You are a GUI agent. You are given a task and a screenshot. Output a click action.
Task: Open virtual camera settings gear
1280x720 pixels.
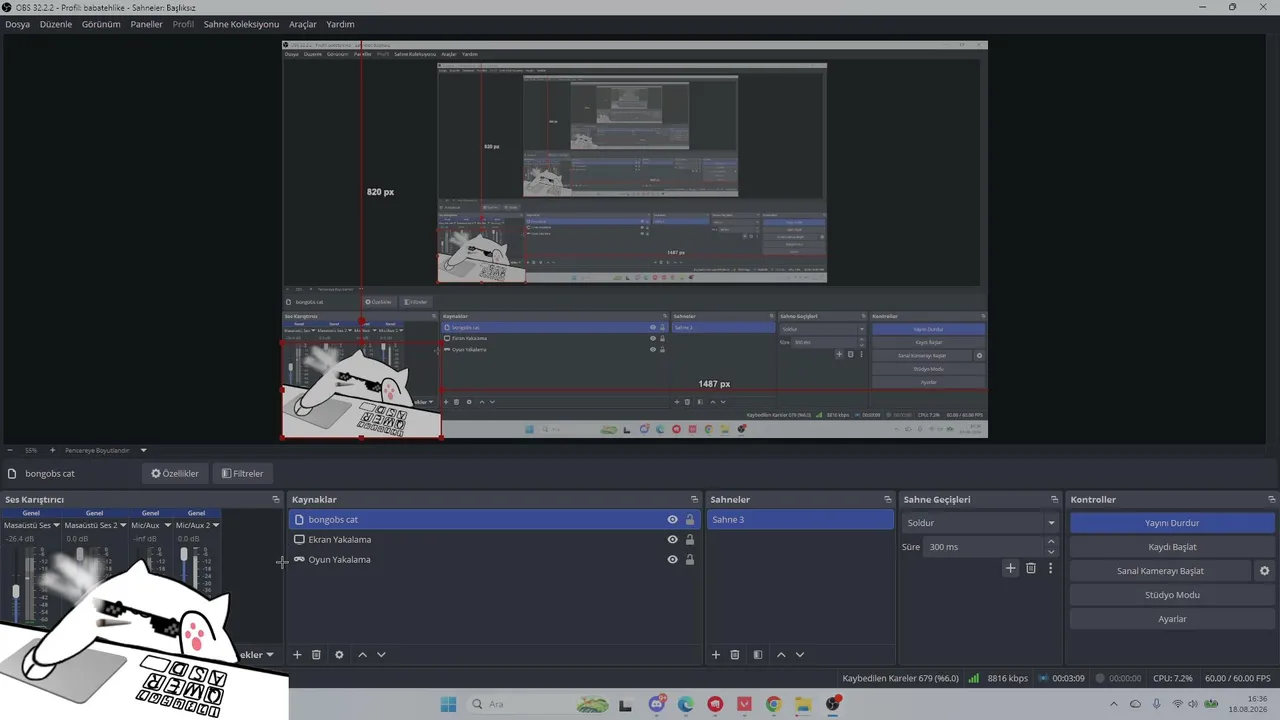(x=1264, y=571)
